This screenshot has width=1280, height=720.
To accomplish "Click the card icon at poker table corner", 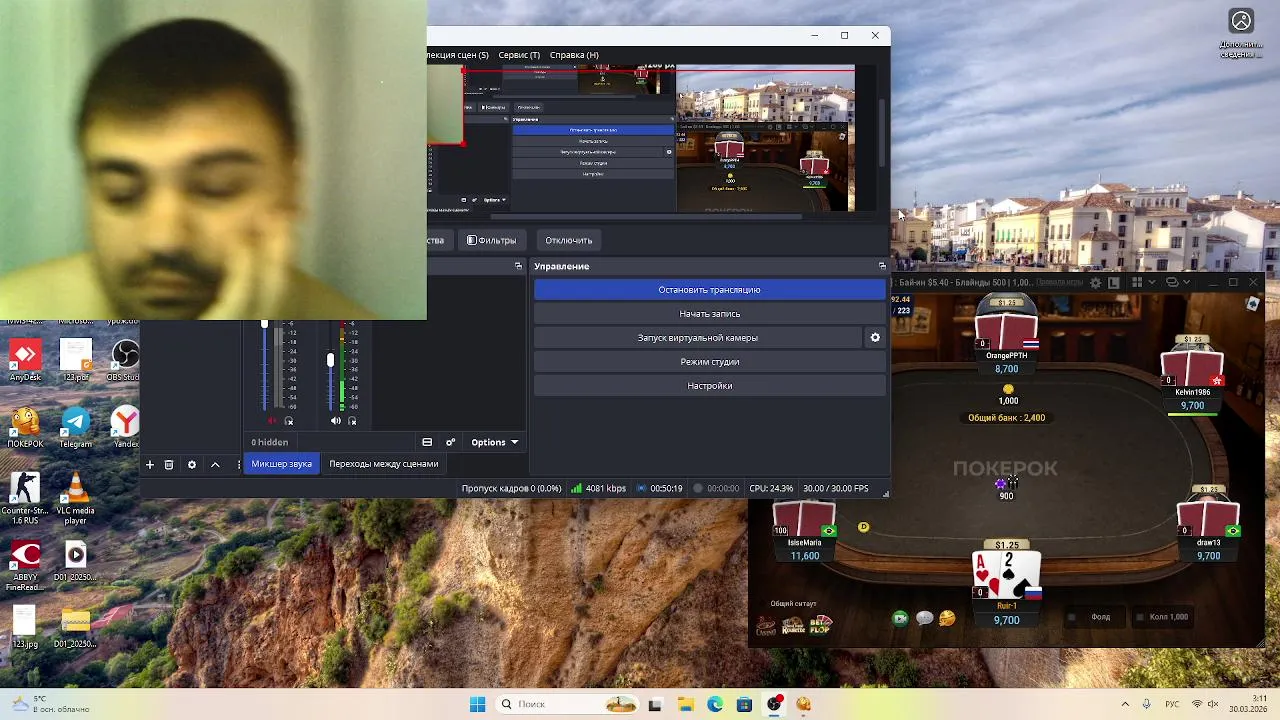I will click(1253, 304).
